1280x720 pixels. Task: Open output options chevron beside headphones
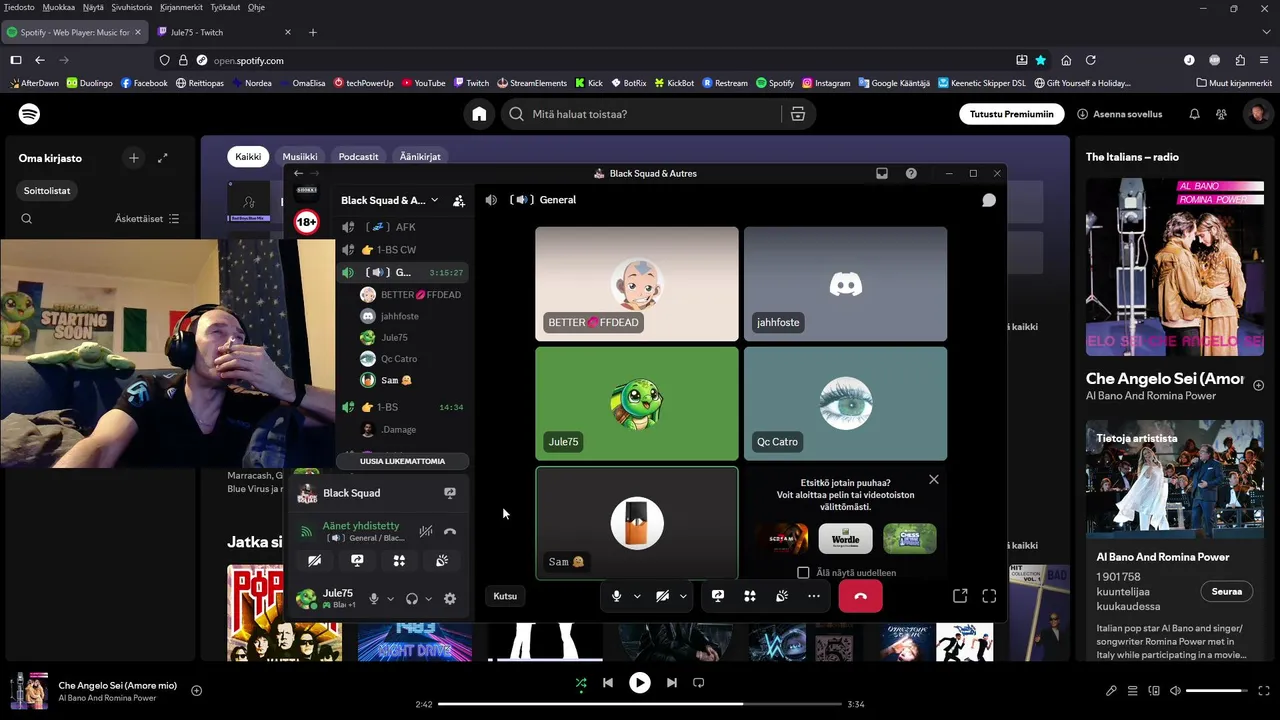click(x=428, y=598)
